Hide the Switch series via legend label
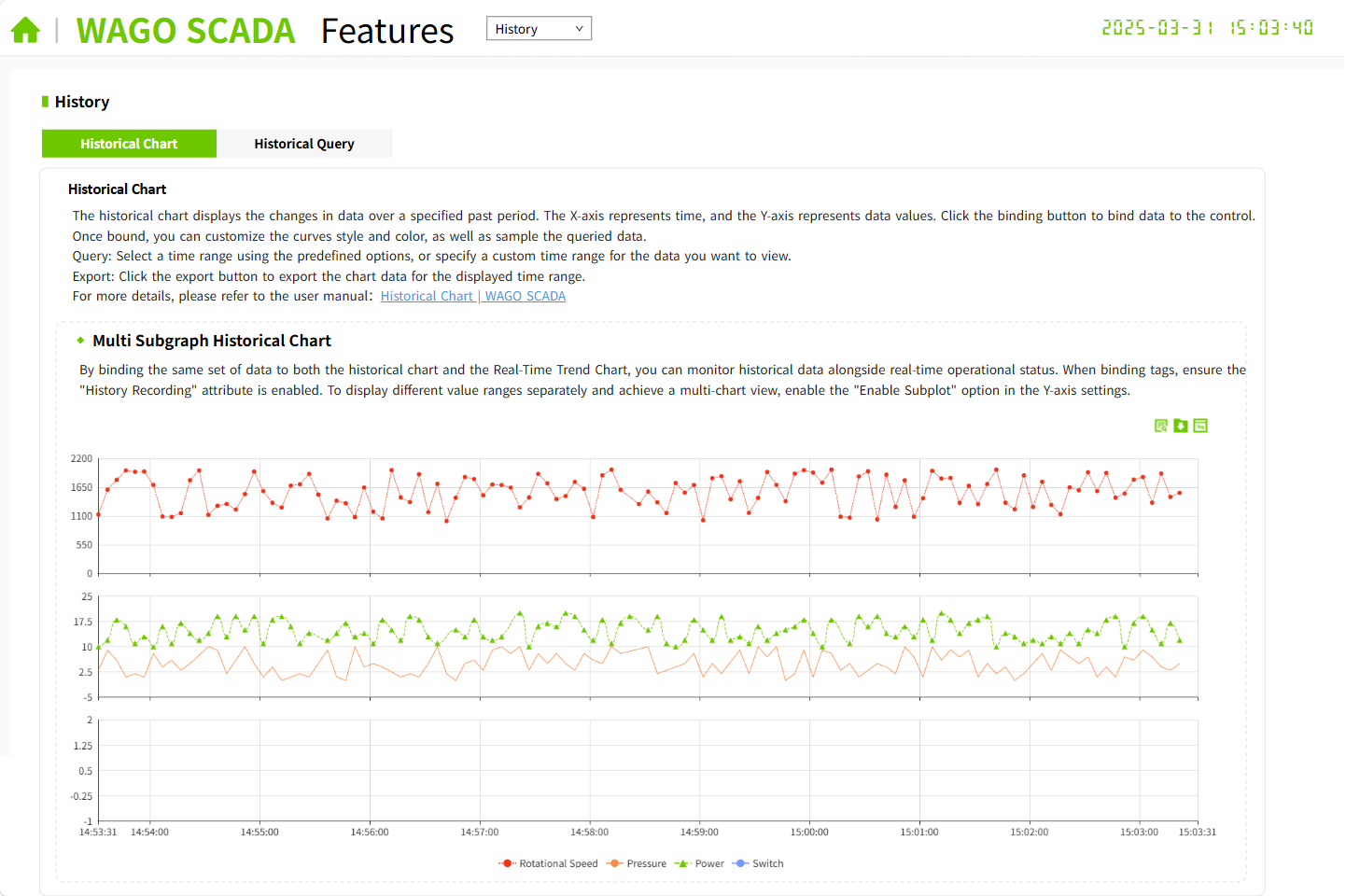This screenshot has height=896, width=1346. [767, 863]
